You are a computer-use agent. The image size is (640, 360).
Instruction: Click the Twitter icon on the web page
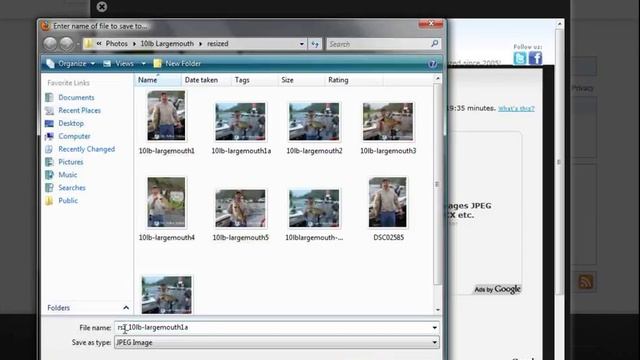(520, 58)
